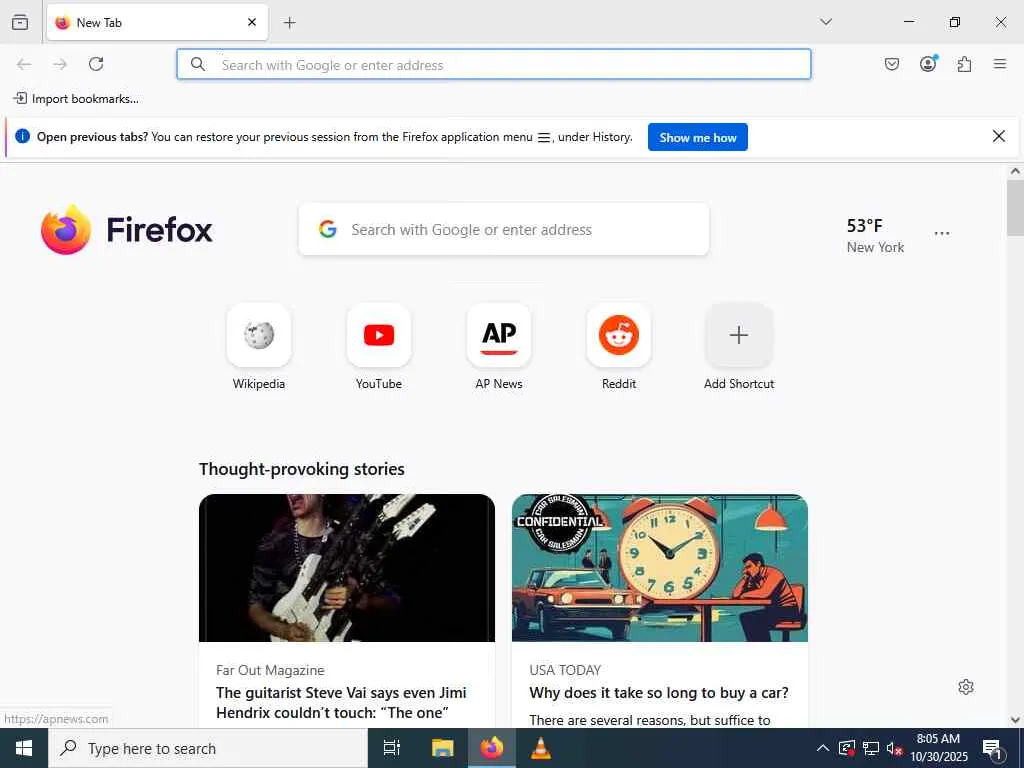1024x768 pixels.
Task: Click the Firefox logo on the new tab page
Action: click(x=127, y=230)
